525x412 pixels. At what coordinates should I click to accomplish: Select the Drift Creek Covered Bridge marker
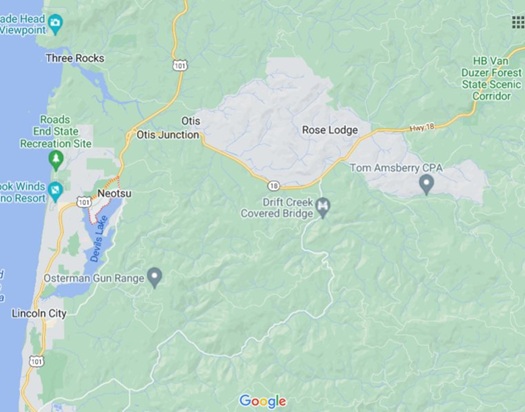323,208
